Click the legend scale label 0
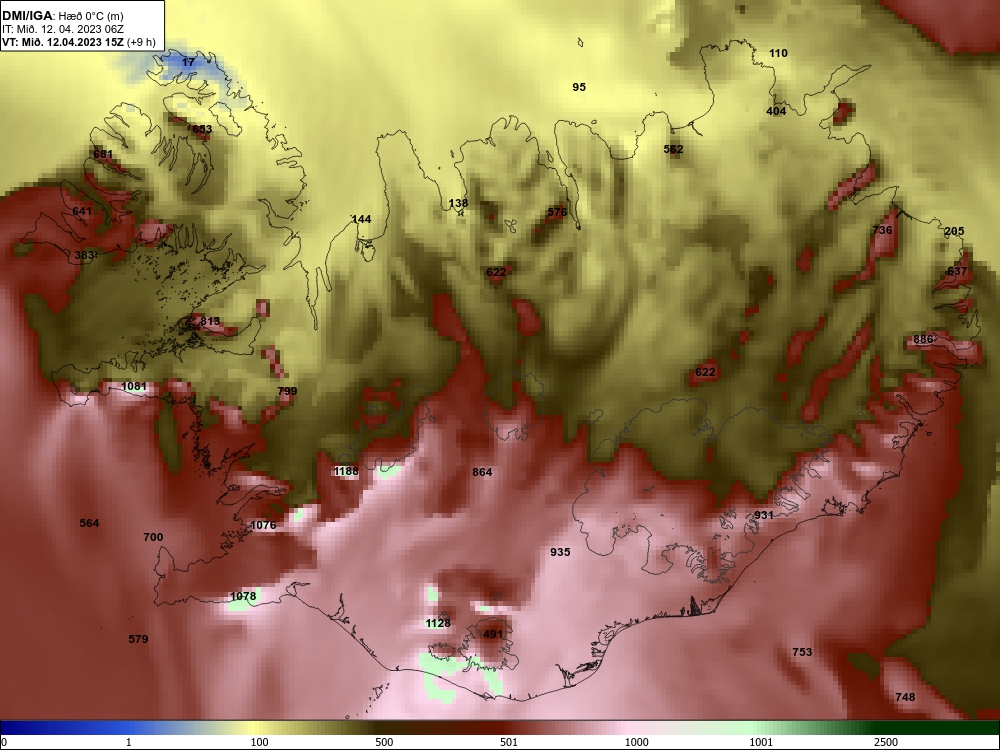1000x750 pixels. [4, 742]
